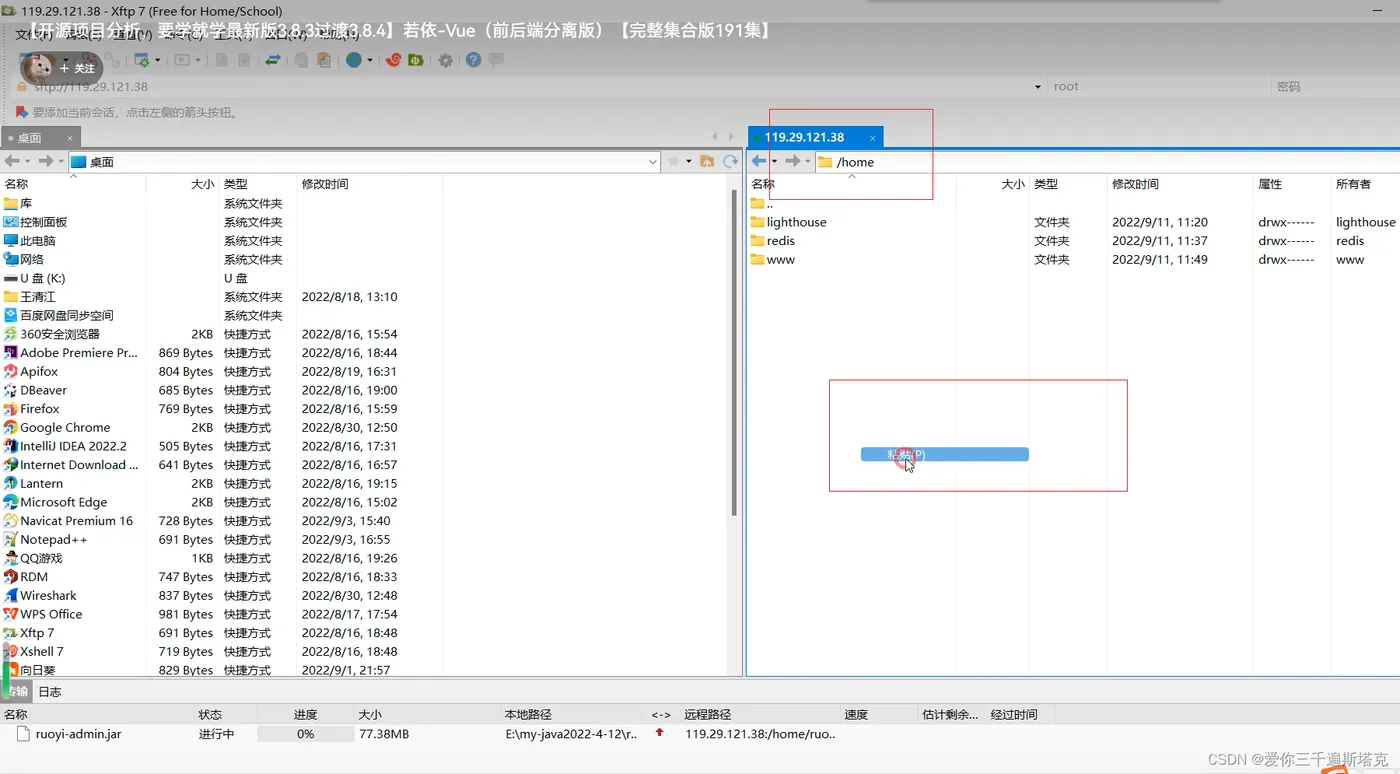Screen dimensions: 1400x774
Task: Open remote pane back history dropdown
Action: [774, 161]
